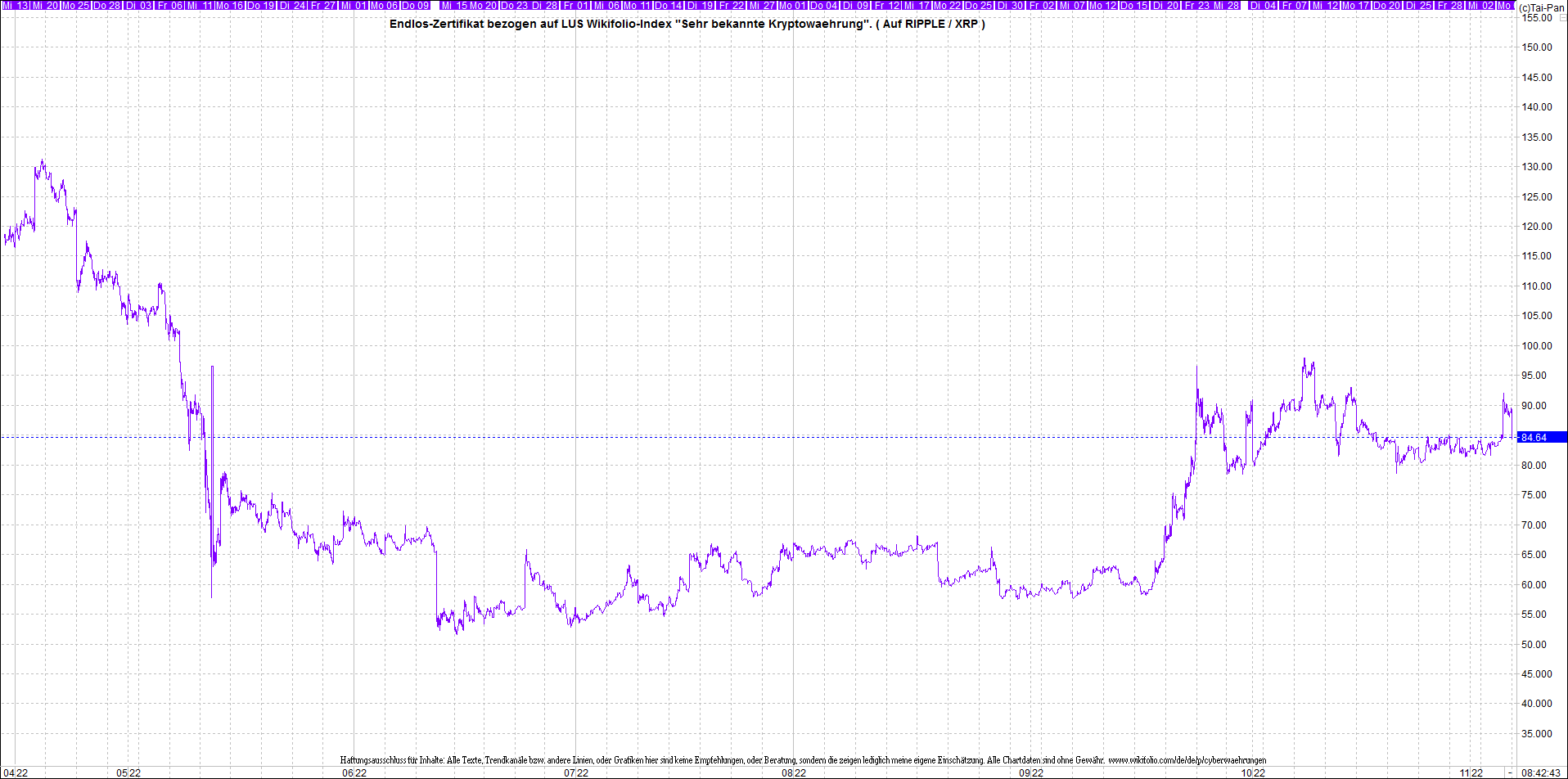
Task: Click the 'Mi 13' date in top bar
Action: point(16,6)
